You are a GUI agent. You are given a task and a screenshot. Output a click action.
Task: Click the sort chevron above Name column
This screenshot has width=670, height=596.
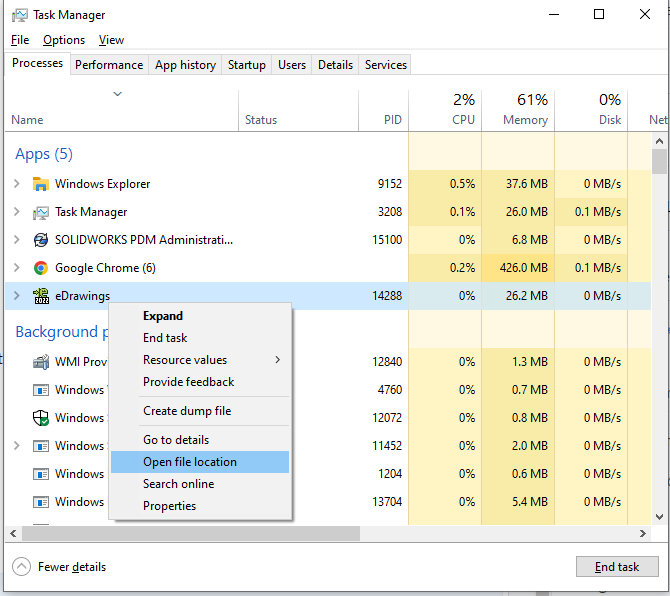pyautogui.click(x=118, y=94)
